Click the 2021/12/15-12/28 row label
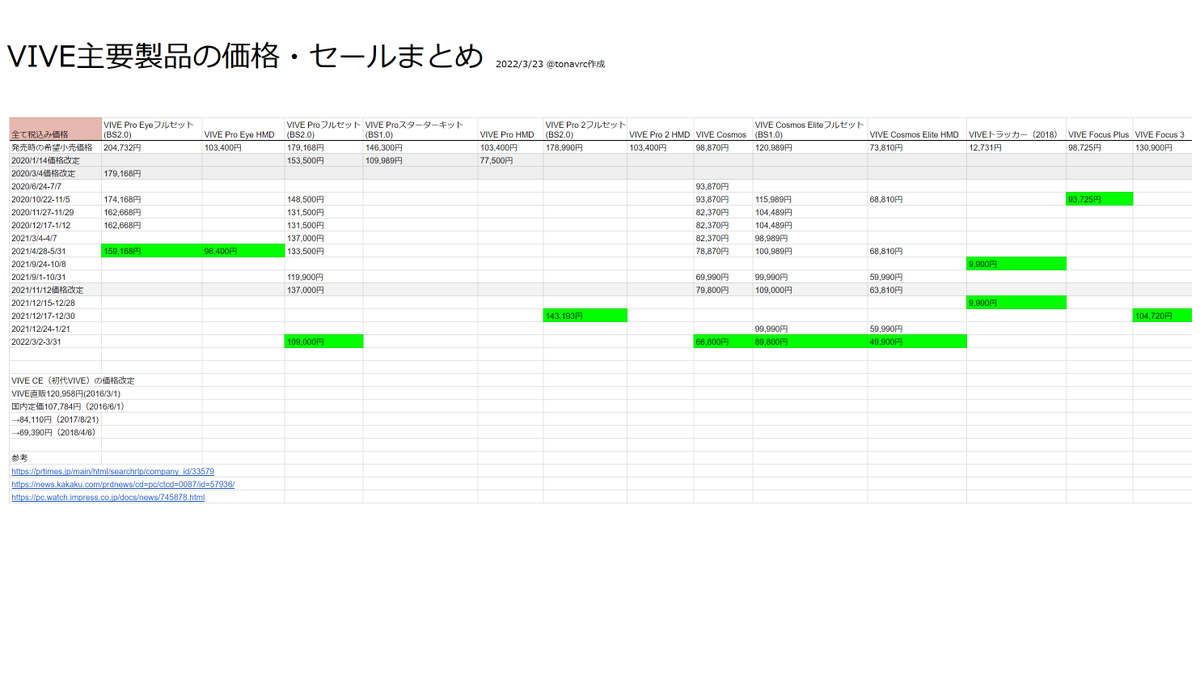This screenshot has width=1200, height=675. tap(56, 303)
